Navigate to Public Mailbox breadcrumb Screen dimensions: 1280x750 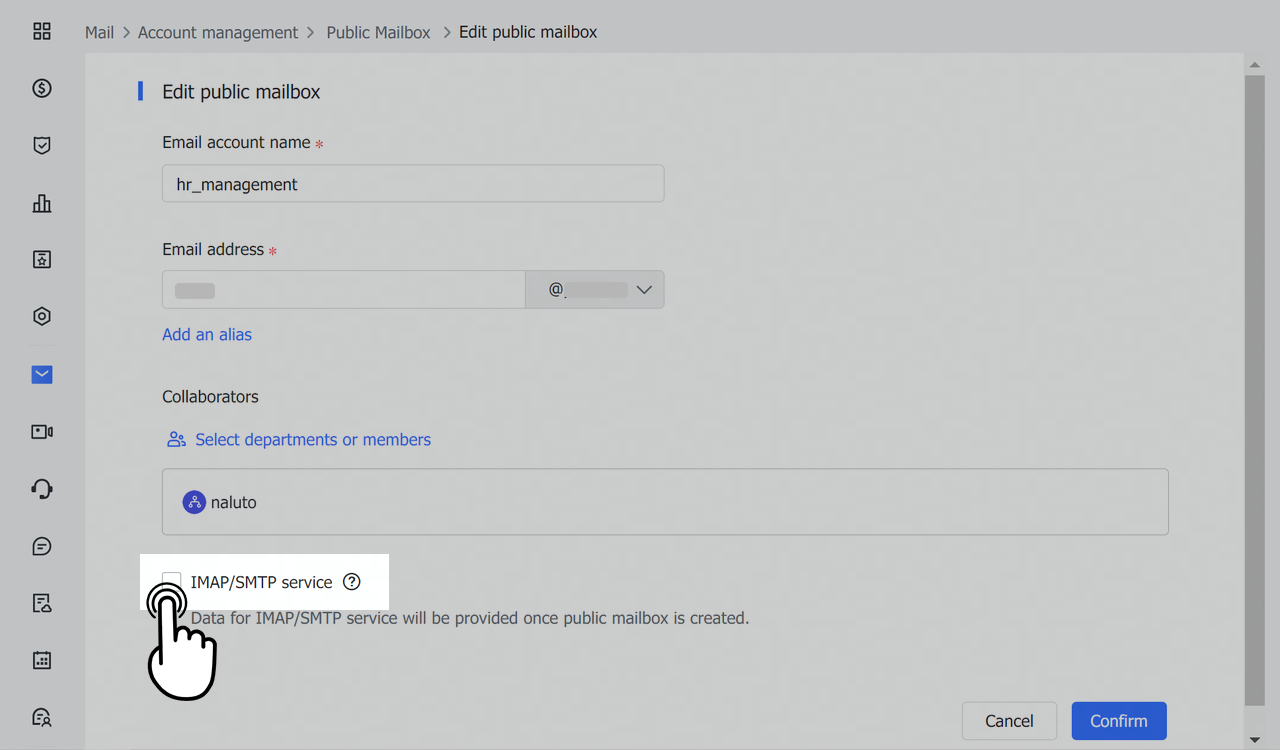pyautogui.click(x=378, y=32)
